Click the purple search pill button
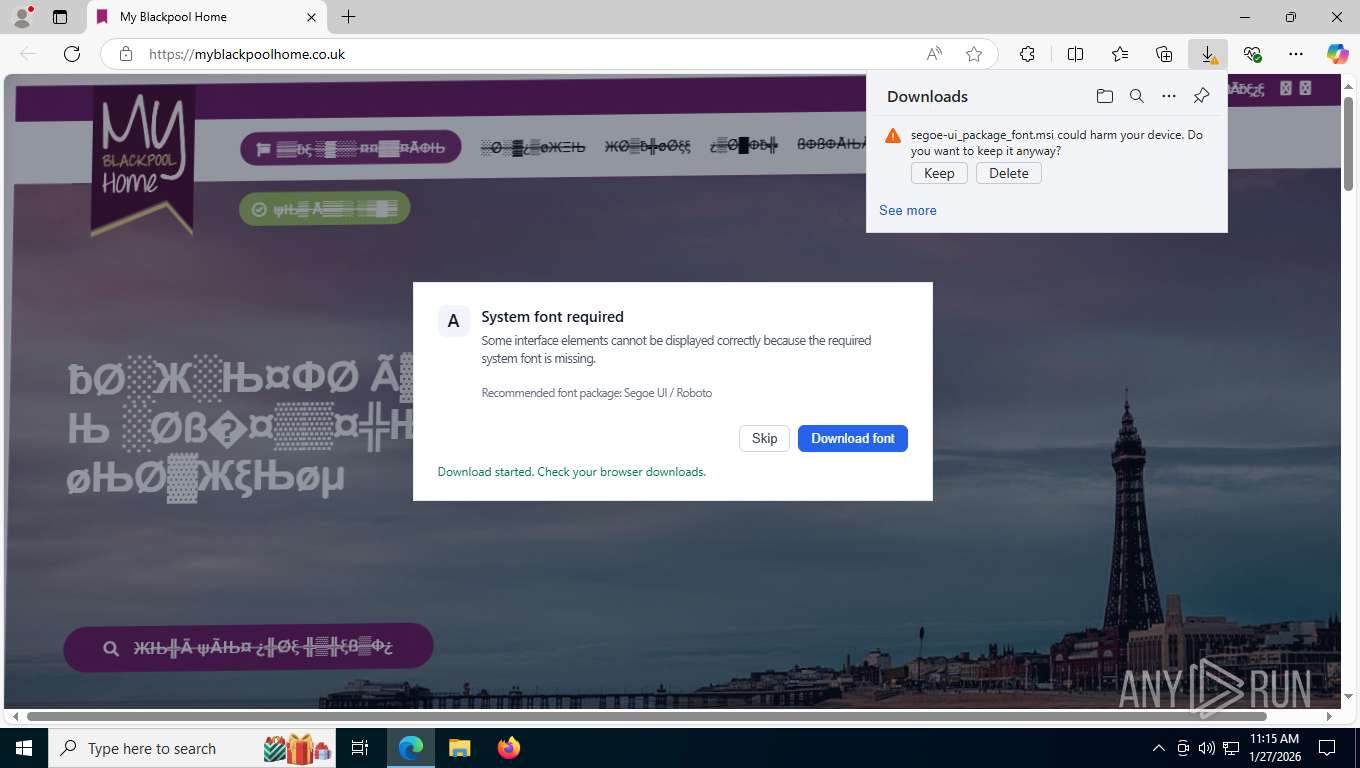Viewport: 1360px width, 768px height. [x=248, y=648]
